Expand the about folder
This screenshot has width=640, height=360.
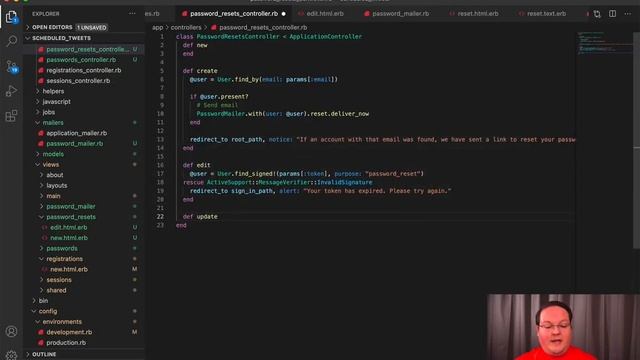pos(55,175)
